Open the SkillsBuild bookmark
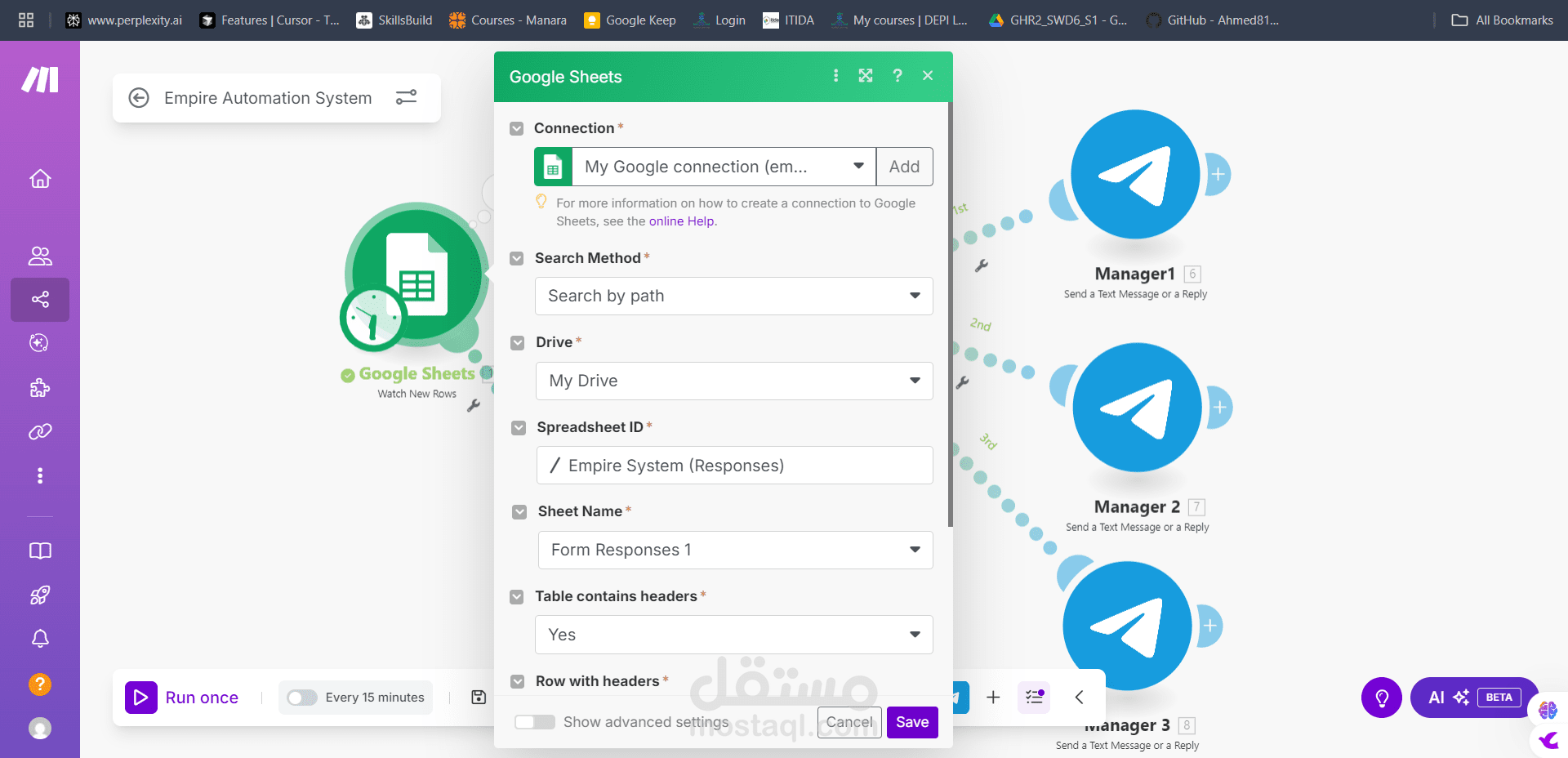This screenshot has width=1568, height=758. point(394,20)
